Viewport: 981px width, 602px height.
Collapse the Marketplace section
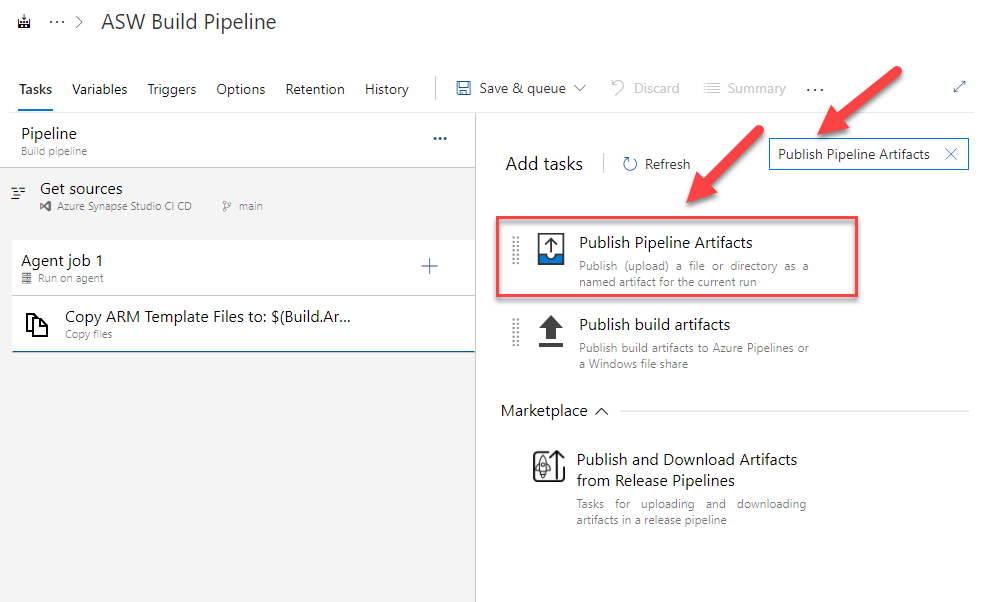(602, 411)
